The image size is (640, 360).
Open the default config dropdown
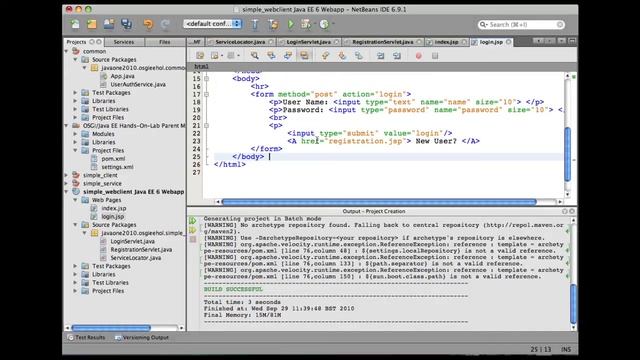pyautogui.click(x=213, y=24)
